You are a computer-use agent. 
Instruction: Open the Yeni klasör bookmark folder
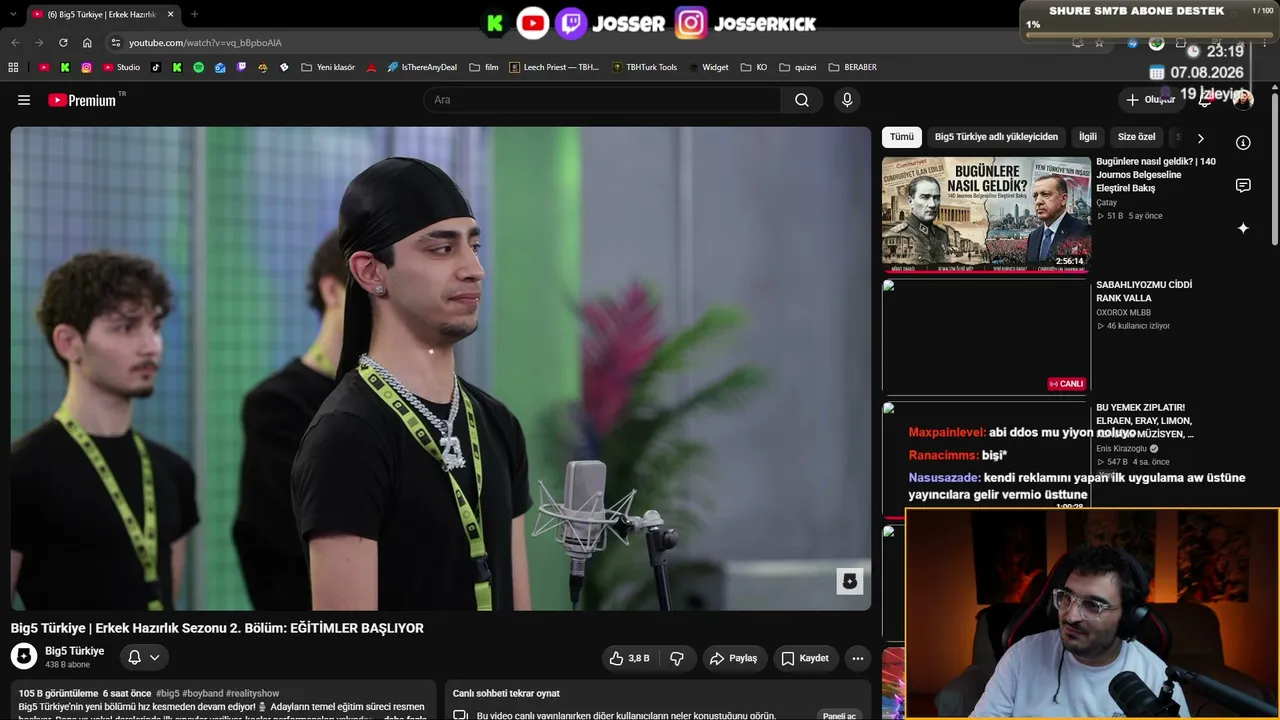pyautogui.click(x=328, y=68)
